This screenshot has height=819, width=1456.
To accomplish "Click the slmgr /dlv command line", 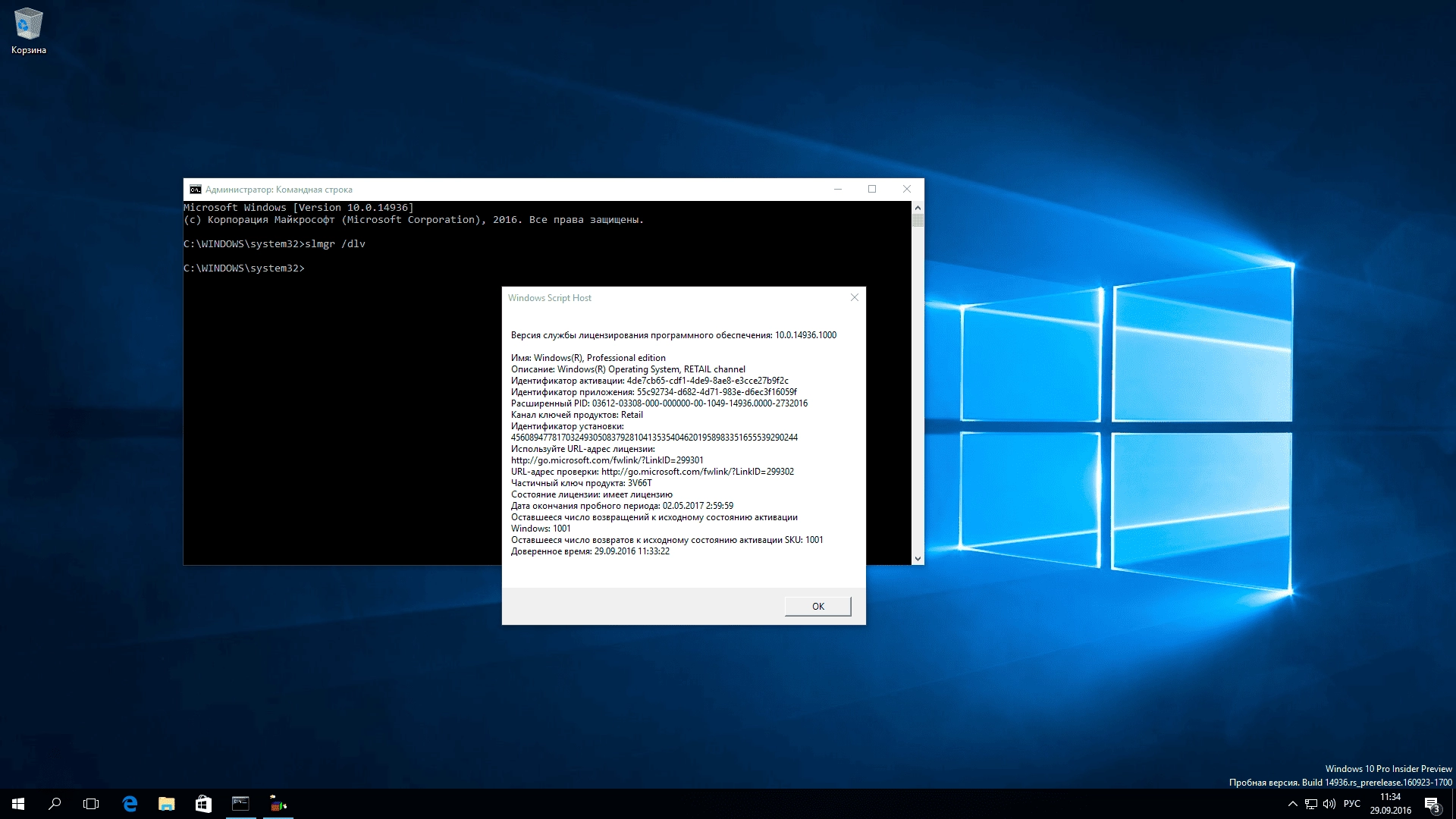I will (x=275, y=244).
